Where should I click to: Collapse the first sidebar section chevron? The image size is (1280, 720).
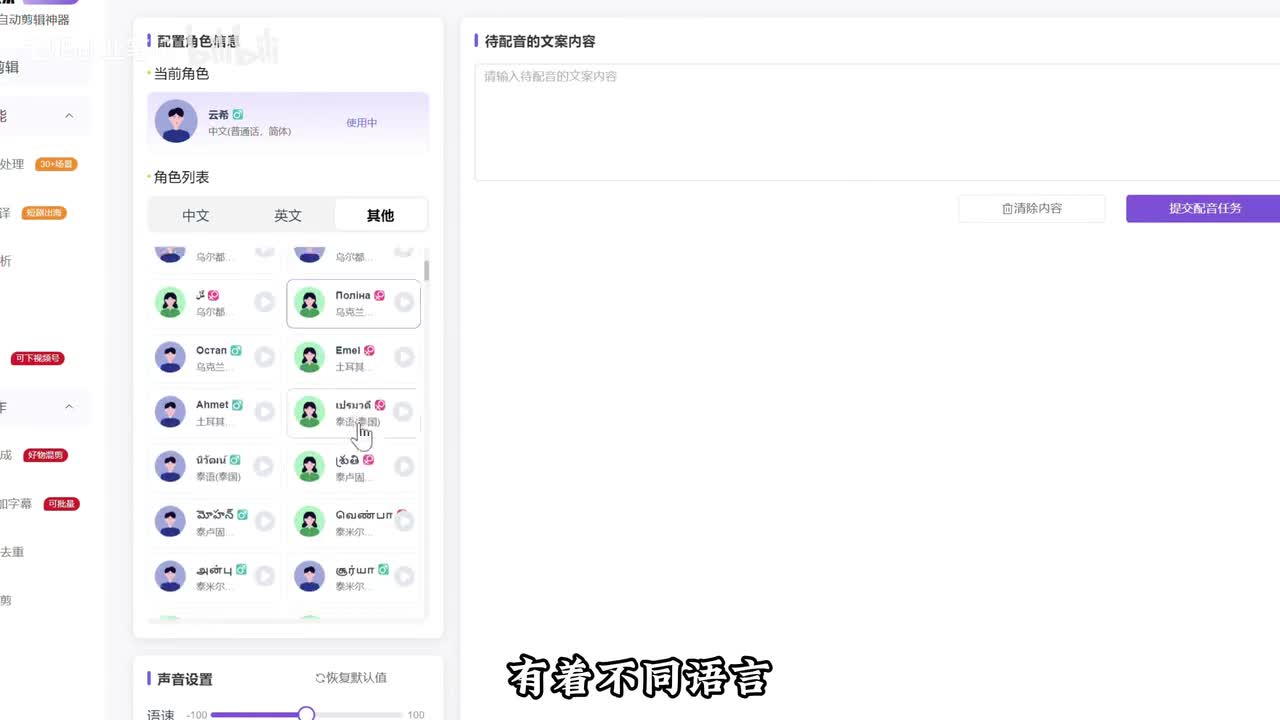click(69, 116)
